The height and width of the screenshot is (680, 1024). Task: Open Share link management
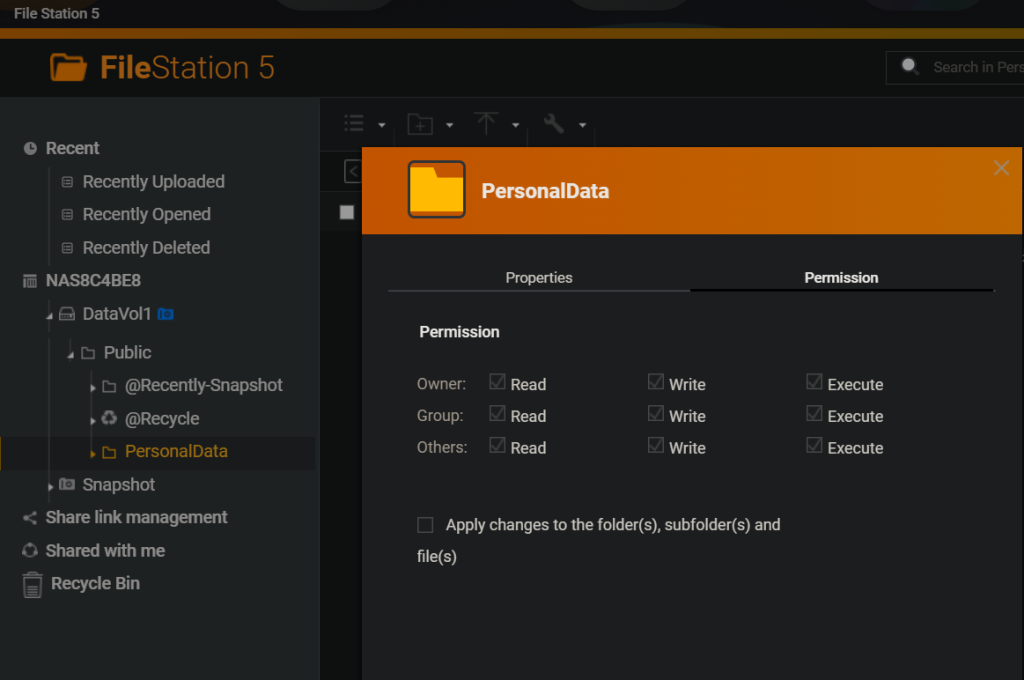[136, 517]
